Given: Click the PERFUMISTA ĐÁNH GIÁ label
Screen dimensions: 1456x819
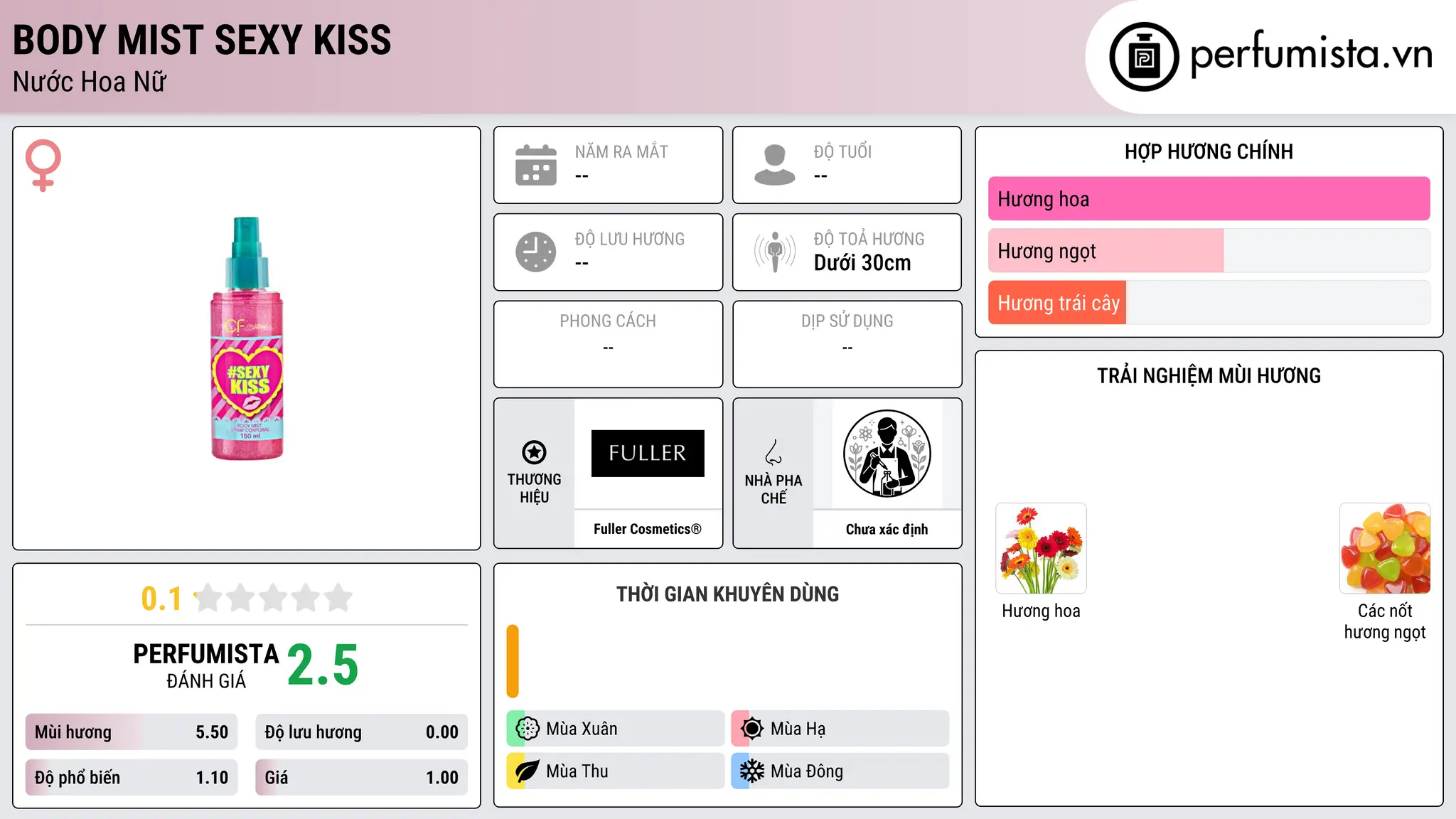Looking at the screenshot, I should point(206,665).
